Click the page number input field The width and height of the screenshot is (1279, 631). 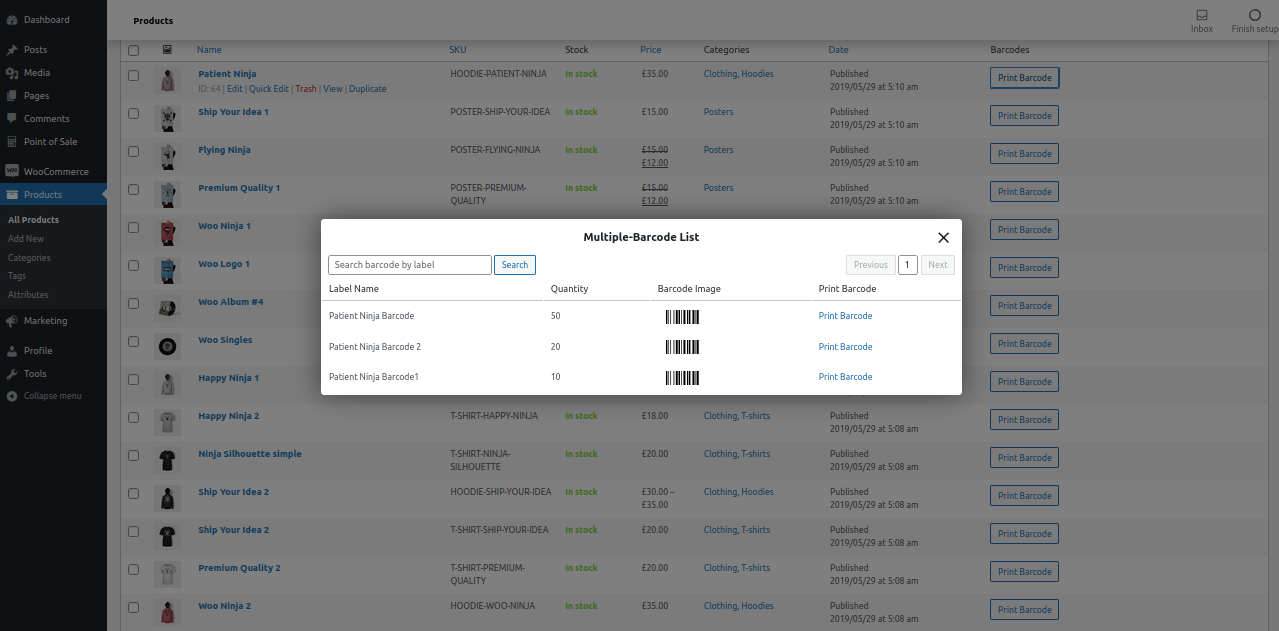pyautogui.click(x=907, y=264)
